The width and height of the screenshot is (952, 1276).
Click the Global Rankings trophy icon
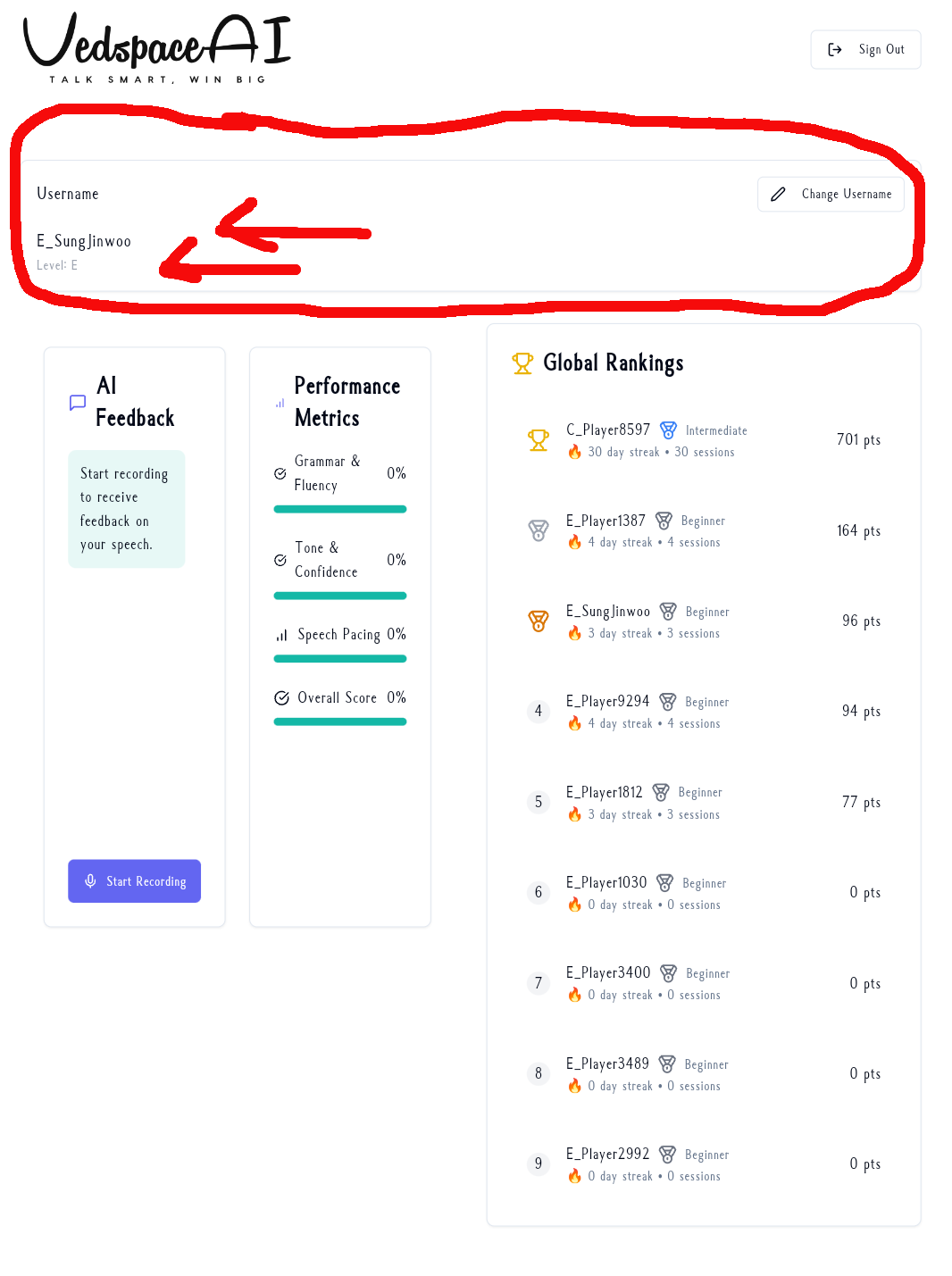[522, 363]
